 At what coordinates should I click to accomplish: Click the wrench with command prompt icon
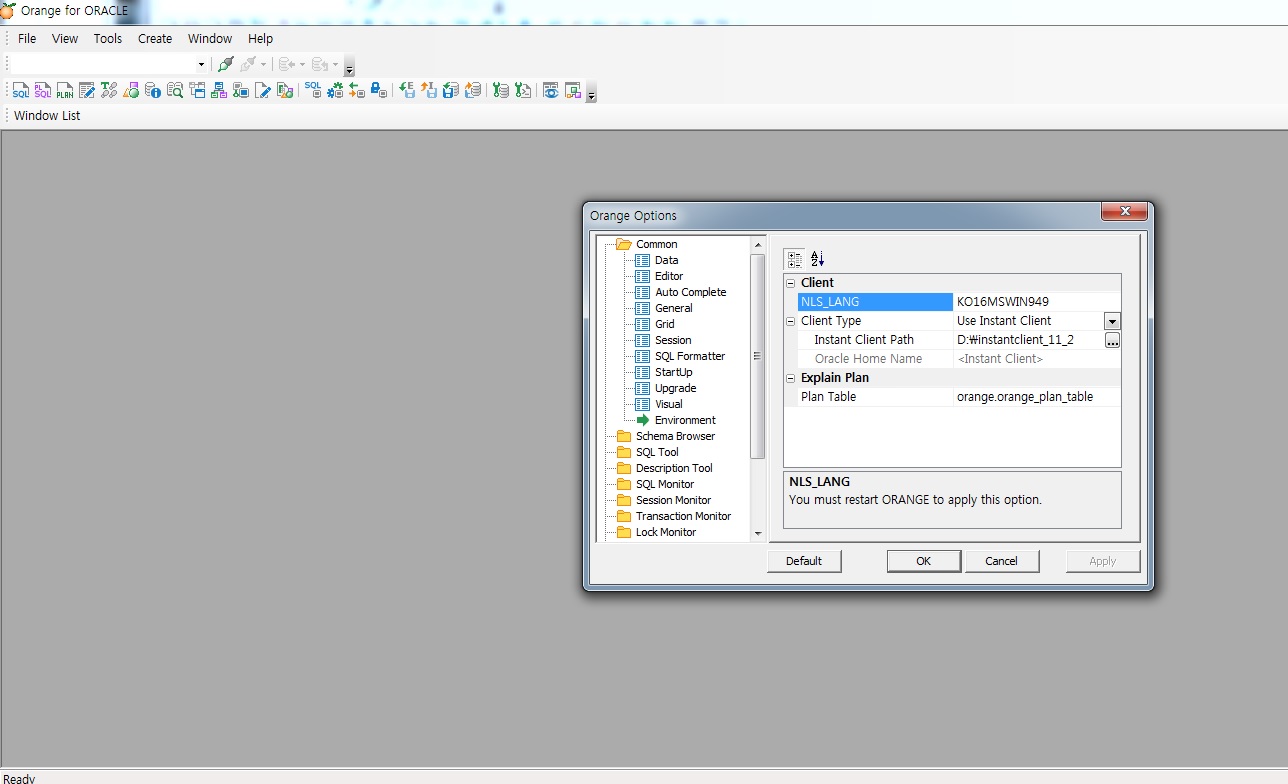pyautogui.click(x=523, y=90)
